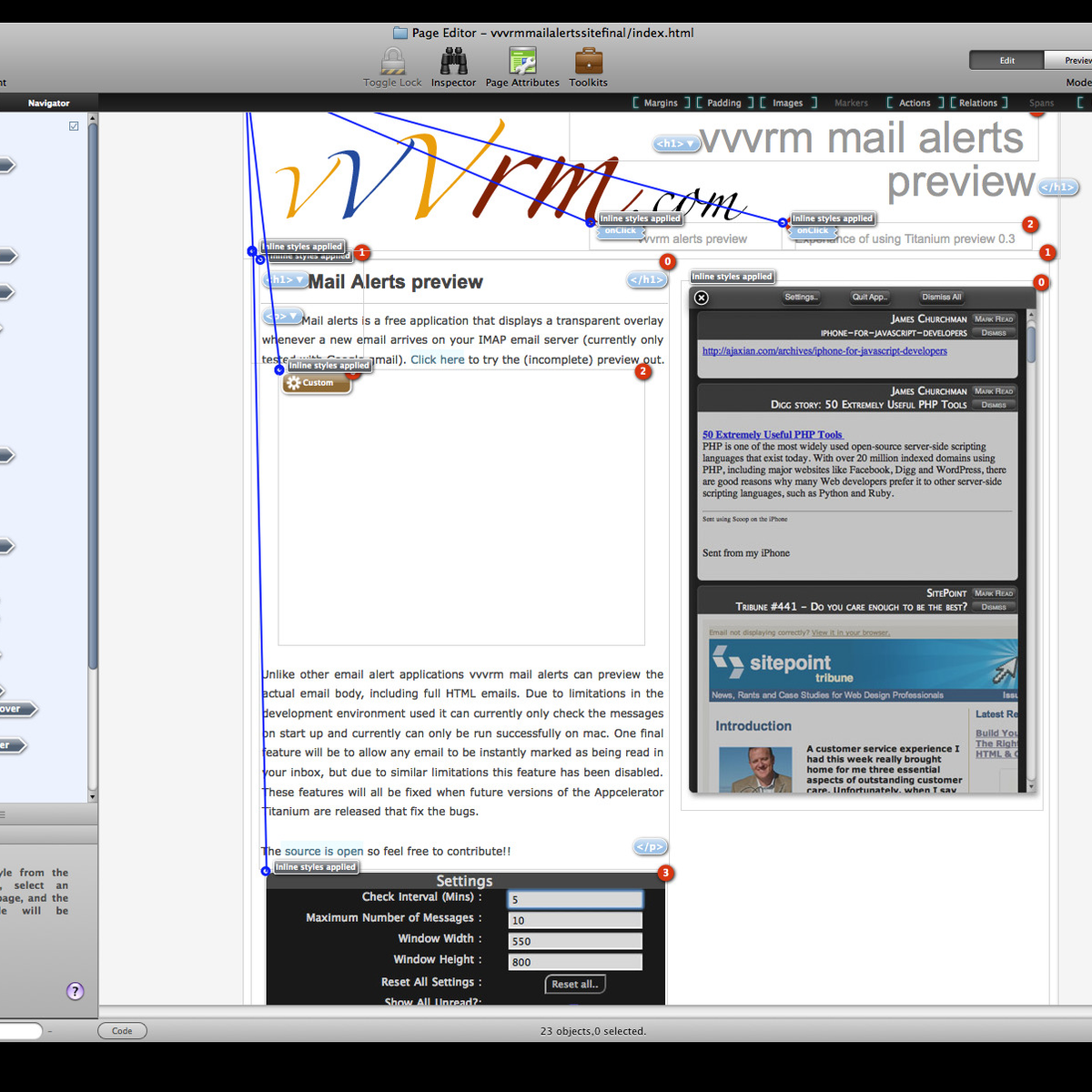1092x1092 pixels.
Task: Open help via the purple question mark
Action: click(76, 991)
